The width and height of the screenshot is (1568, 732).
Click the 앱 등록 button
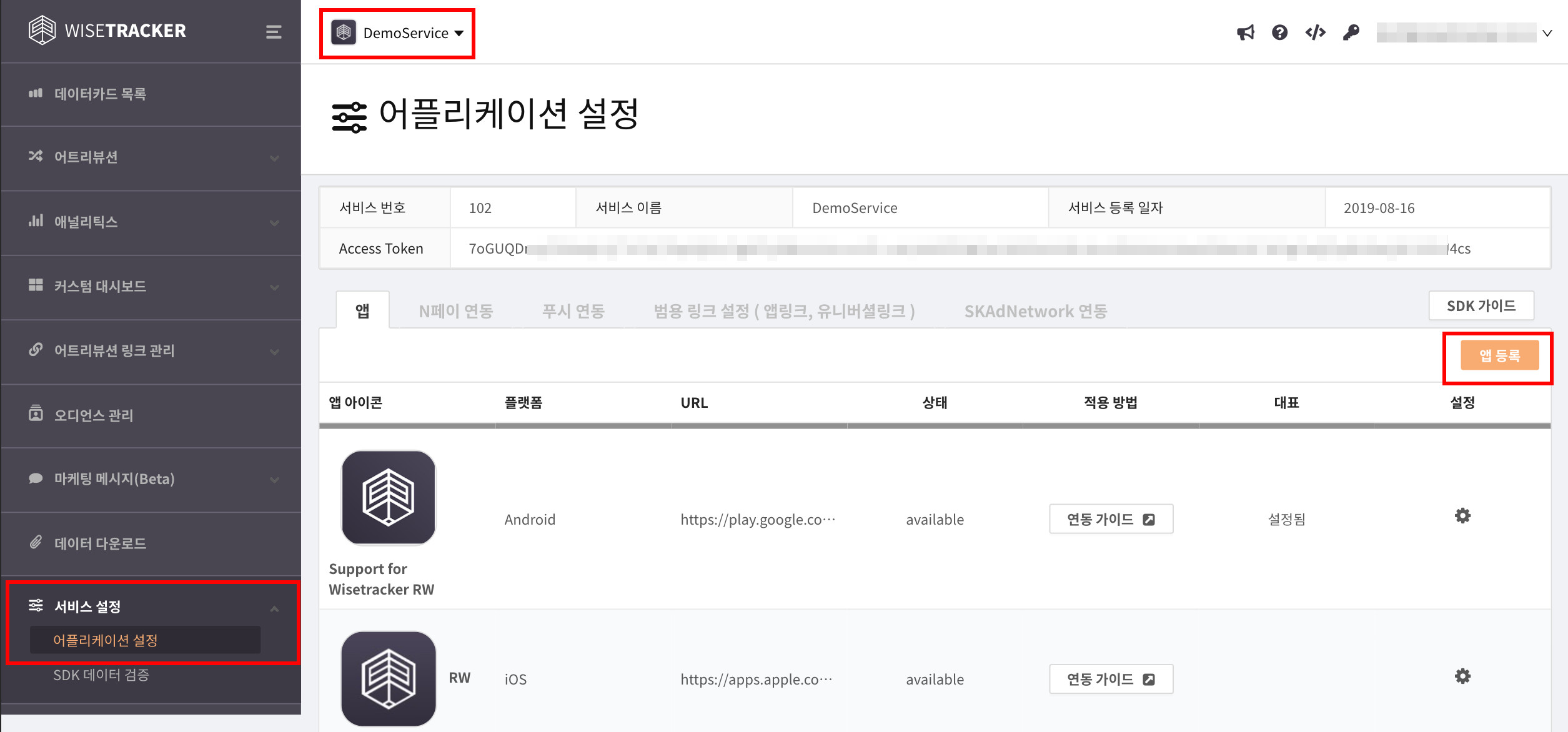point(1499,356)
